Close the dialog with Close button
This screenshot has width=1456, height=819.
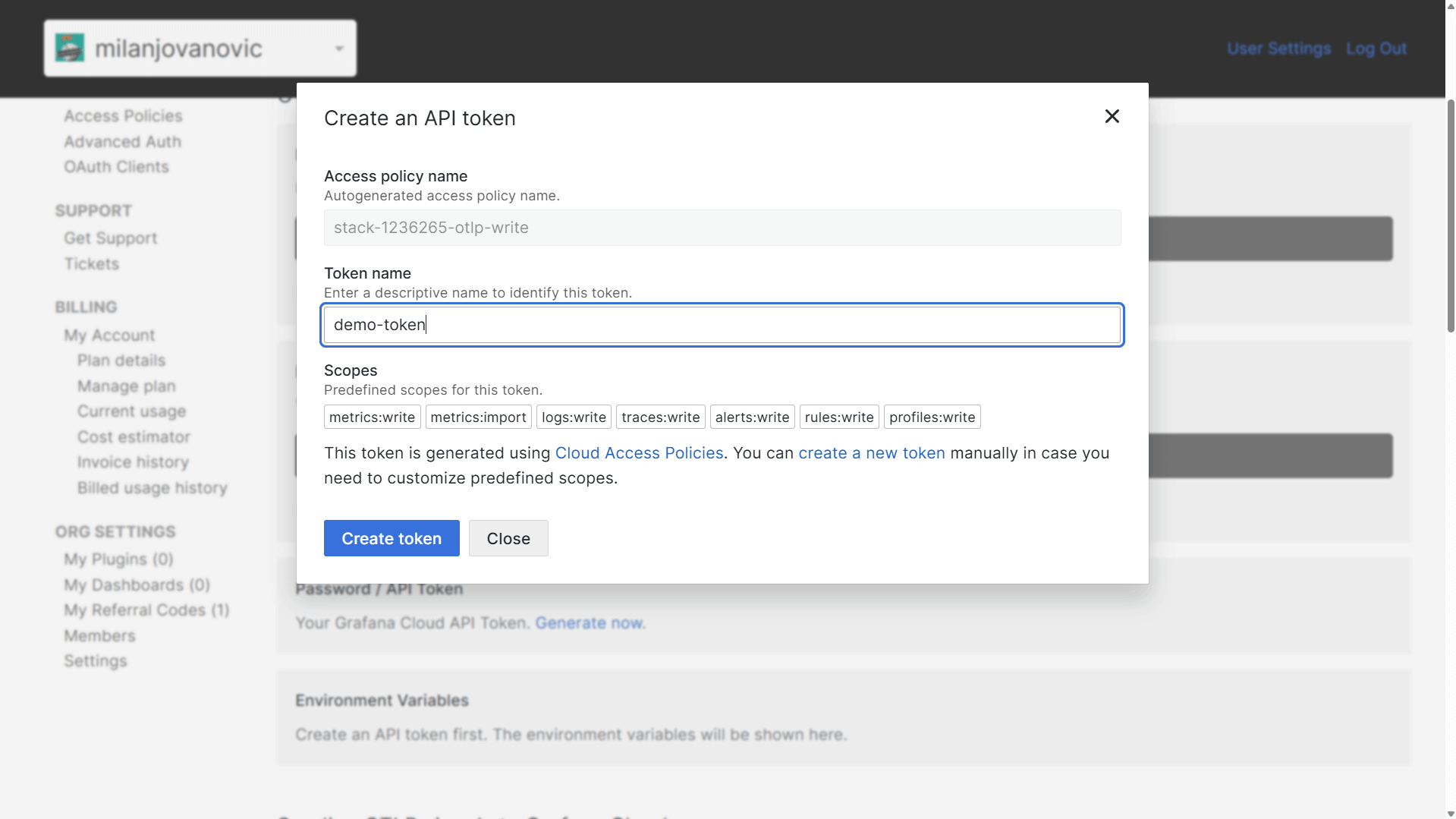point(508,537)
